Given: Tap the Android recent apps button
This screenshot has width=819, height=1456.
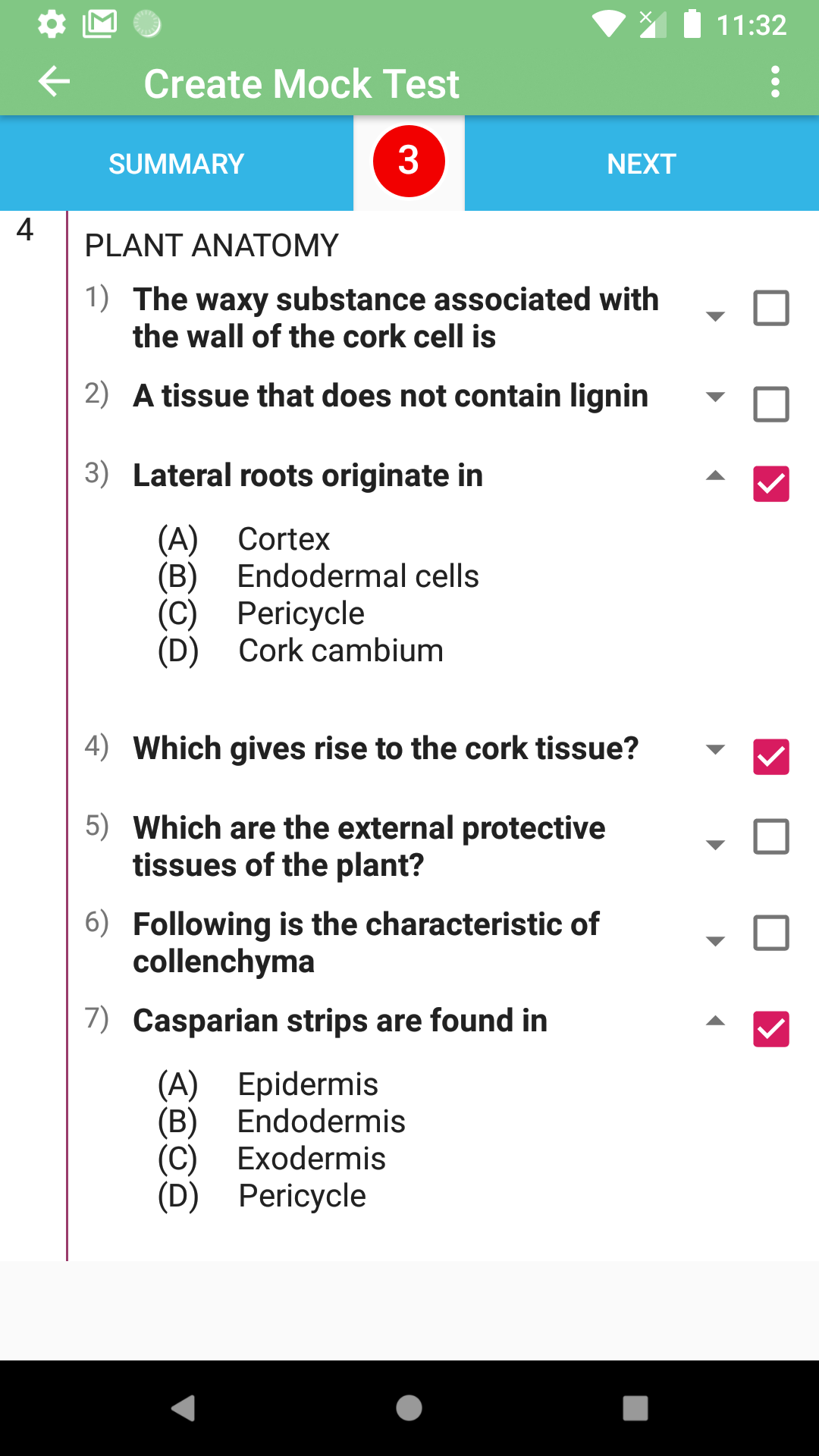Looking at the screenshot, I should coord(635,1408).
